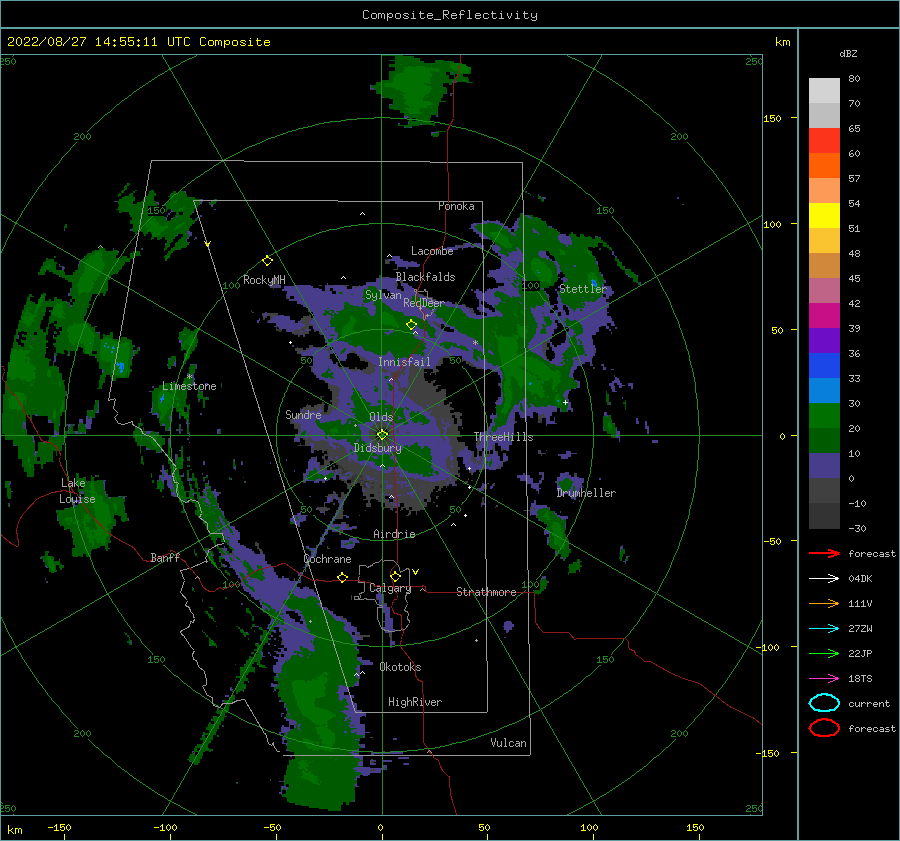This screenshot has height=841, width=900.
Task: Click the yellow diamond marker inside Calgary boundary
Action: [x=395, y=576]
